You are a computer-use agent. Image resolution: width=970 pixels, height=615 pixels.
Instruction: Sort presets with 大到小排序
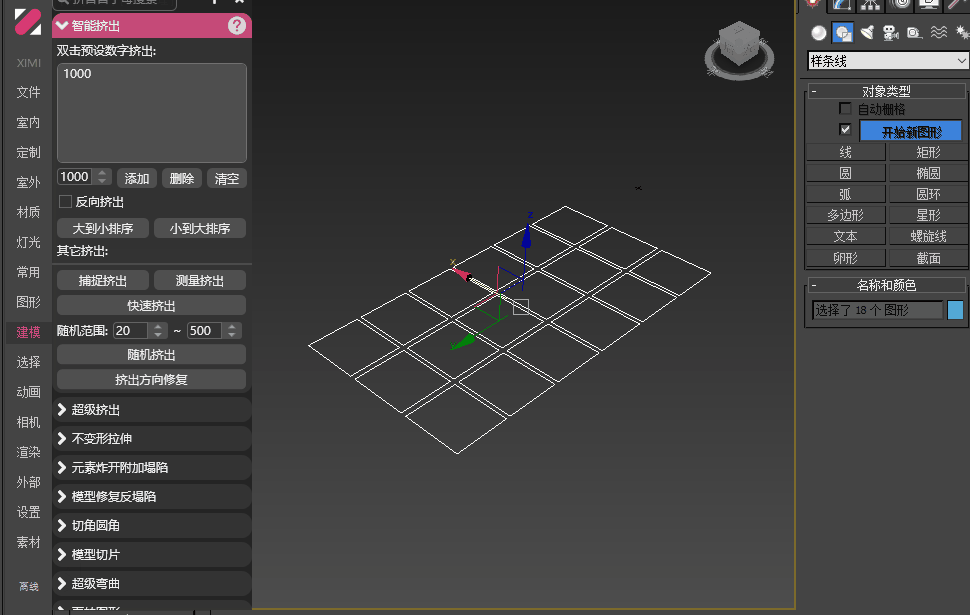pos(103,228)
